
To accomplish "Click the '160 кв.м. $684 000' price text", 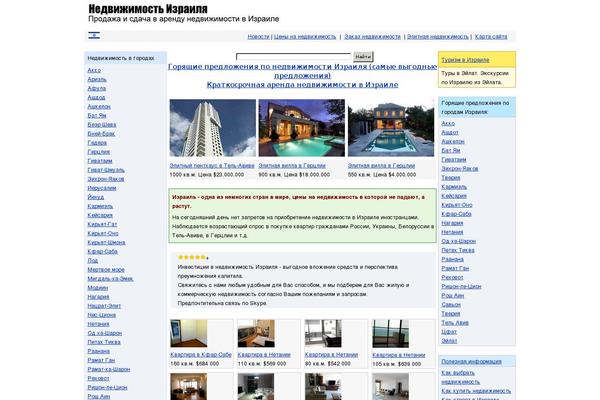I will 194,364.
